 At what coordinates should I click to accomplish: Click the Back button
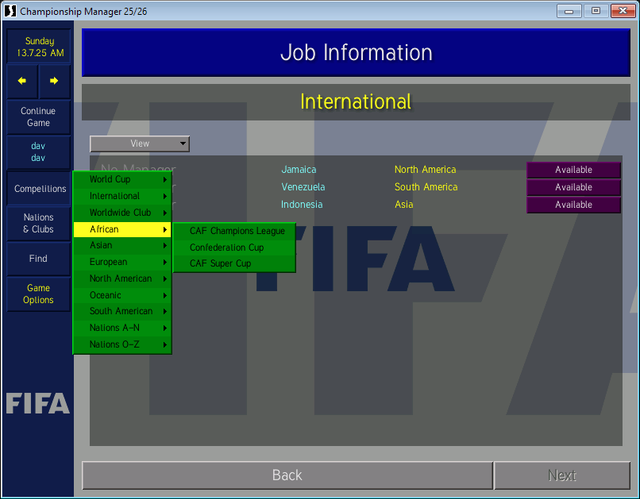(x=287, y=475)
